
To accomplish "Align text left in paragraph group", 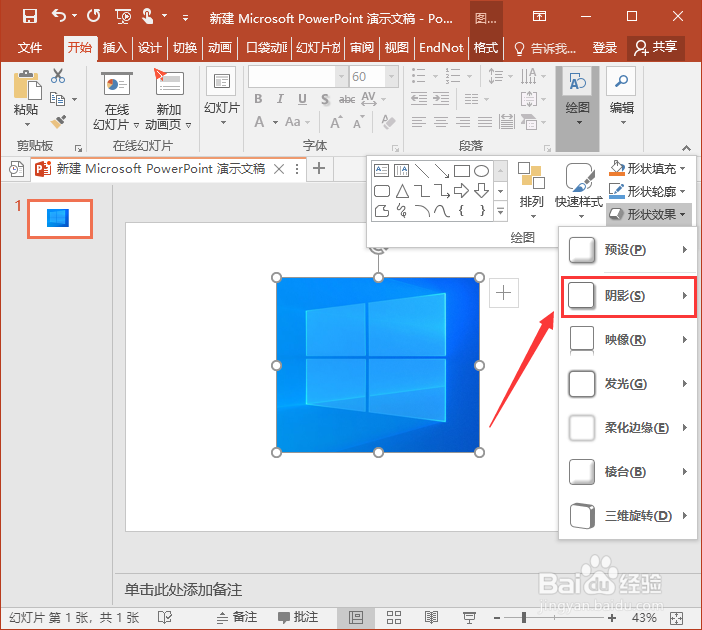I will tap(418, 122).
